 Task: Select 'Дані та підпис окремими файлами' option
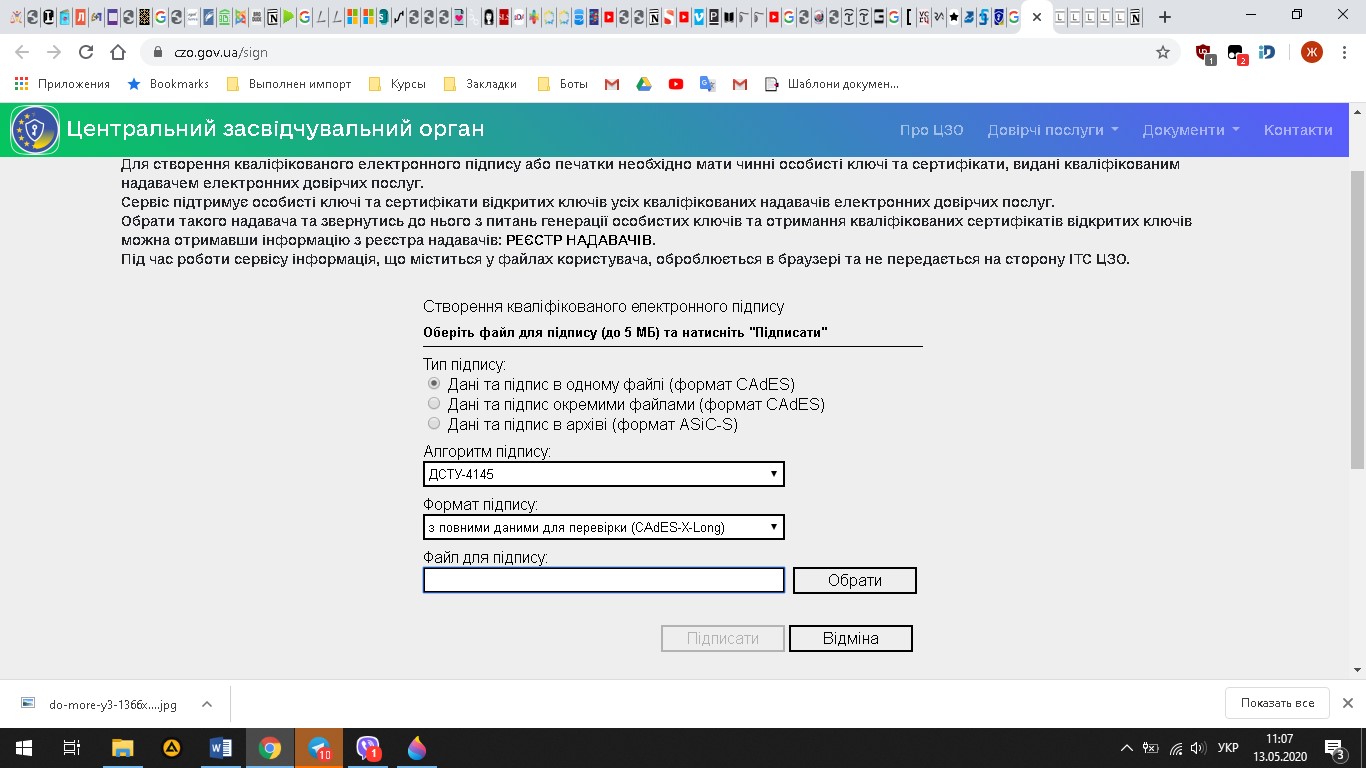[434, 404]
